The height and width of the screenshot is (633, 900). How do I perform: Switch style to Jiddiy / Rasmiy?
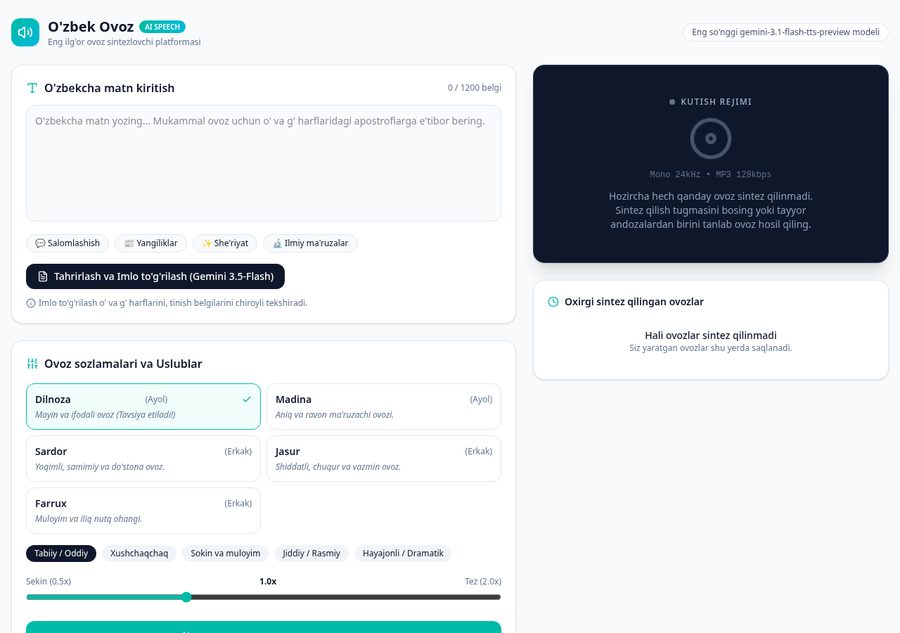(x=311, y=553)
